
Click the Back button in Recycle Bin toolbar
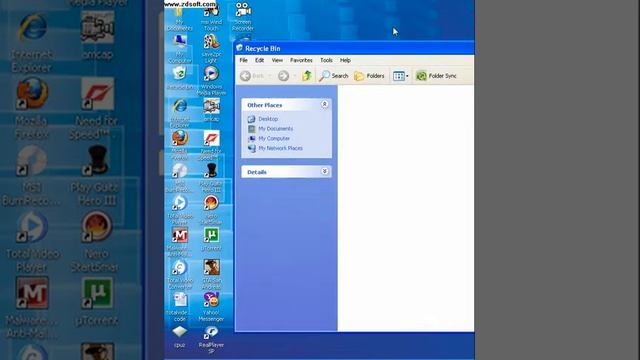pyautogui.click(x=252, y=76)
